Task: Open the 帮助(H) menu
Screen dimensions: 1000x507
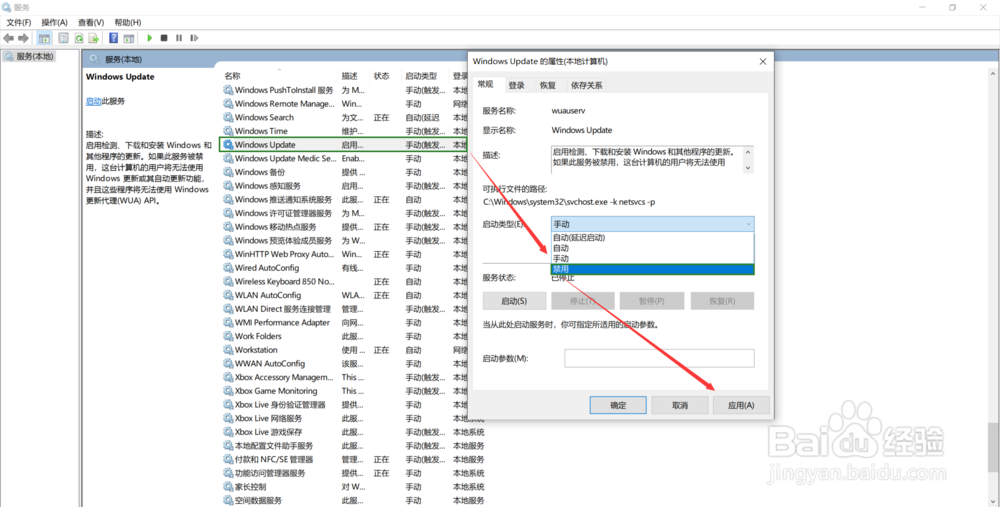Action: (x=128, y=22)
